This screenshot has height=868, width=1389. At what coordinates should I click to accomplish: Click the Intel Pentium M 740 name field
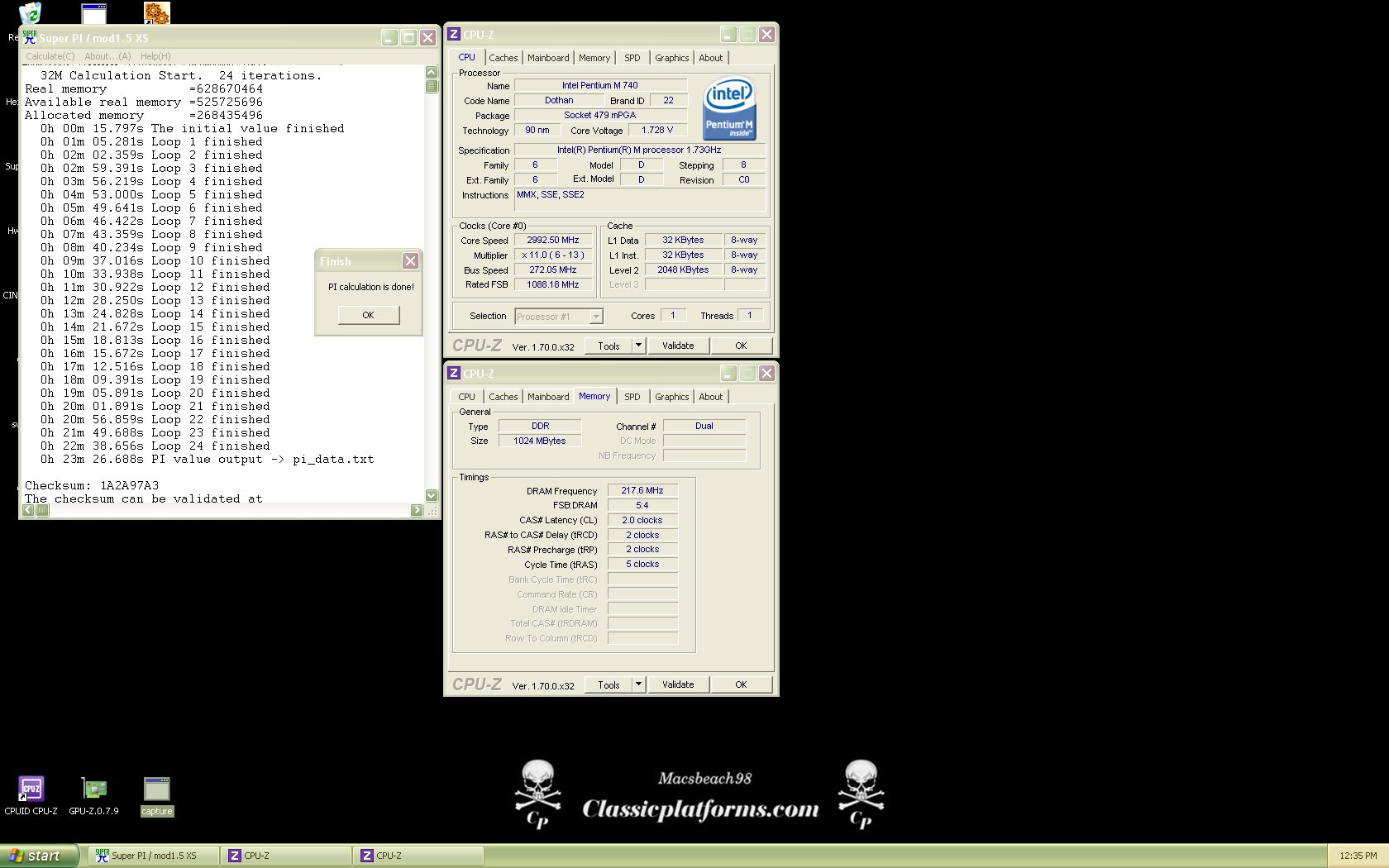pos(600,85)
